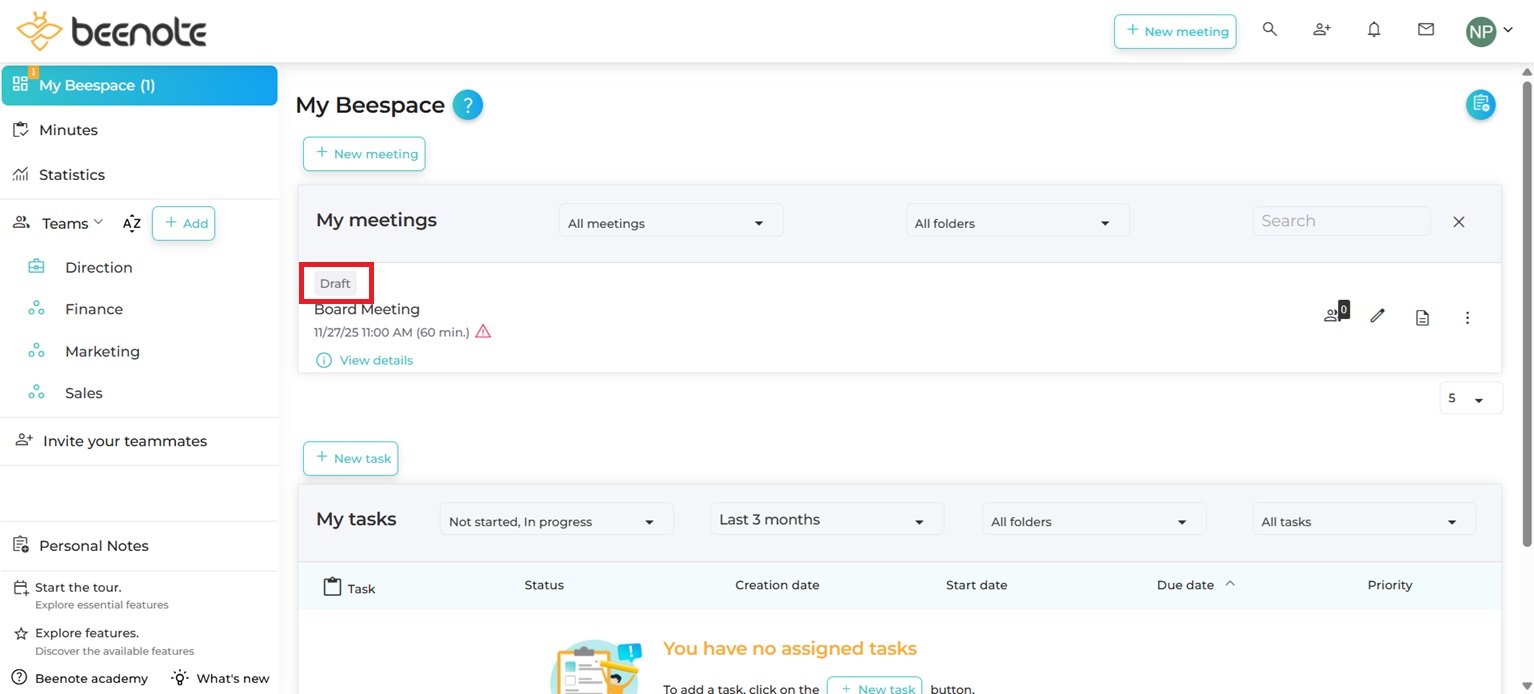
Task: Open the Not started, In progress filter
Action: 556,521
